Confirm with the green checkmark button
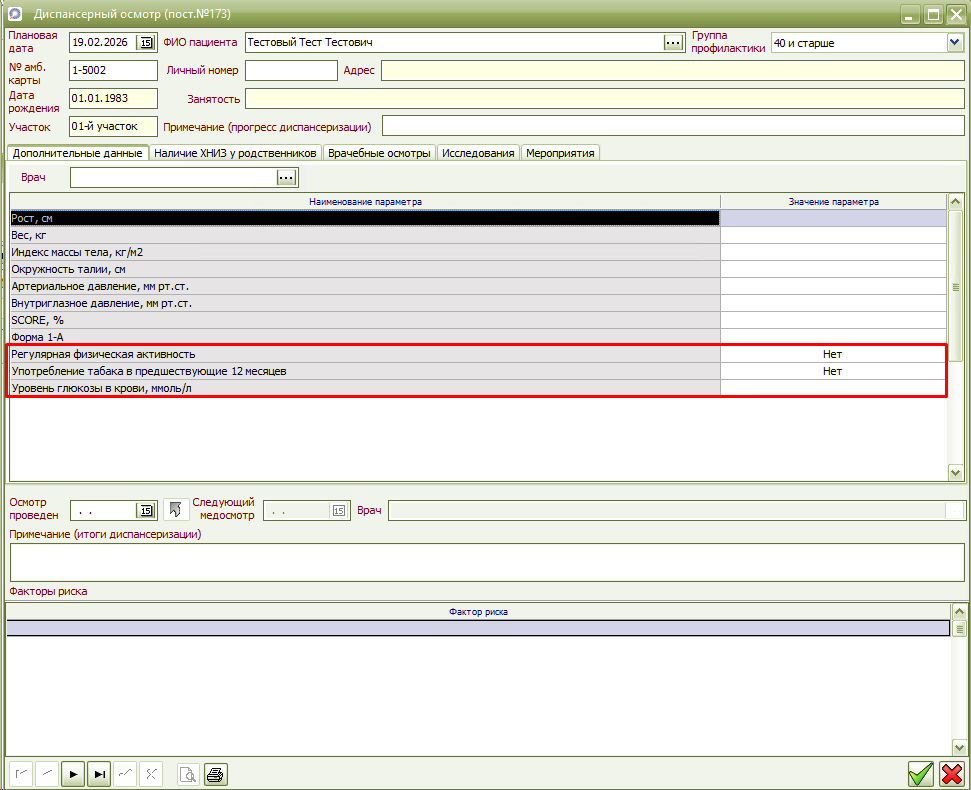Screen dimensions: 971x790 [x=920, y=774]
